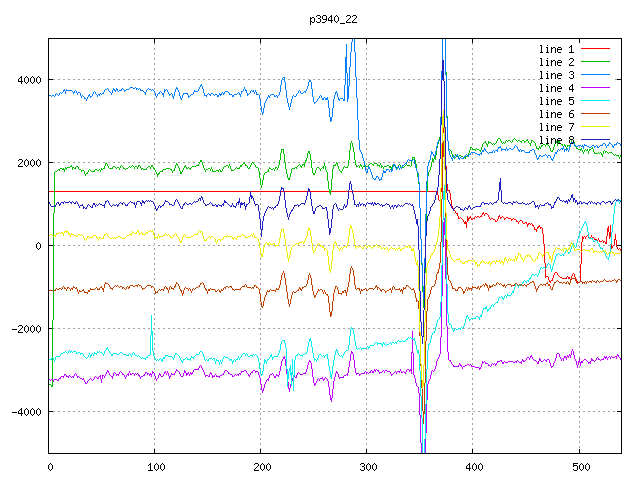
Task: Click the 'line 7' legend label
Action: [x=556, y=127]
